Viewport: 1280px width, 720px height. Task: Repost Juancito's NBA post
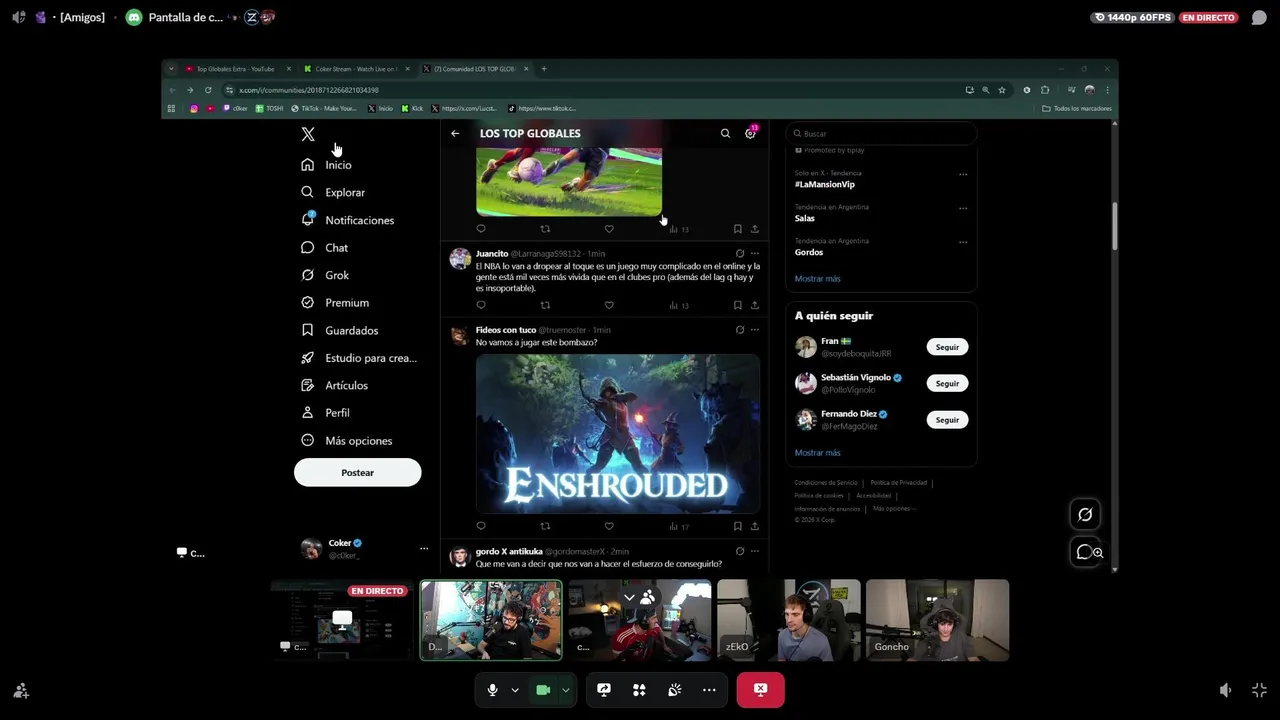[x=545, y=305]
